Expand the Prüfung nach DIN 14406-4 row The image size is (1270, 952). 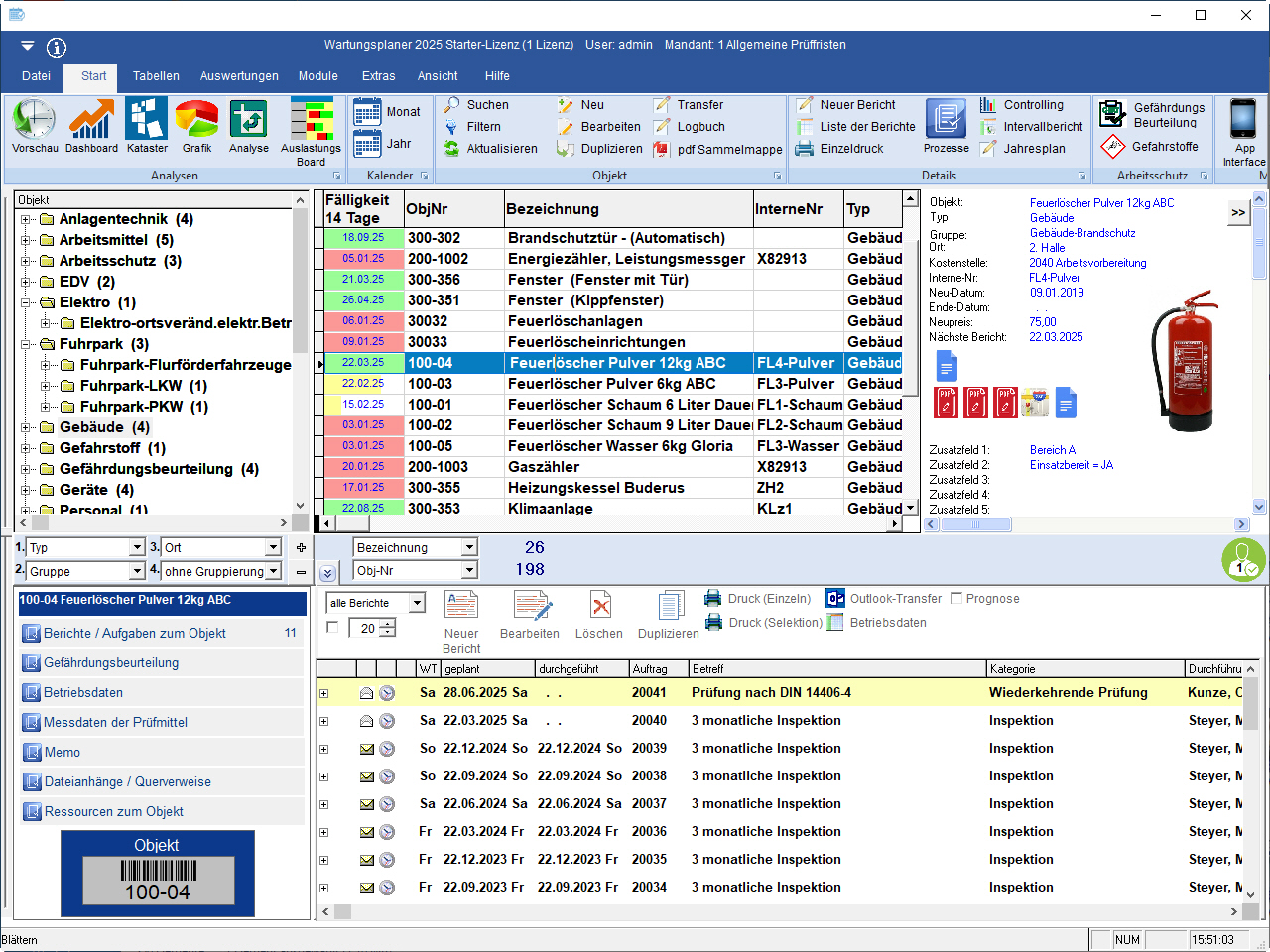(x=323, y=693)
